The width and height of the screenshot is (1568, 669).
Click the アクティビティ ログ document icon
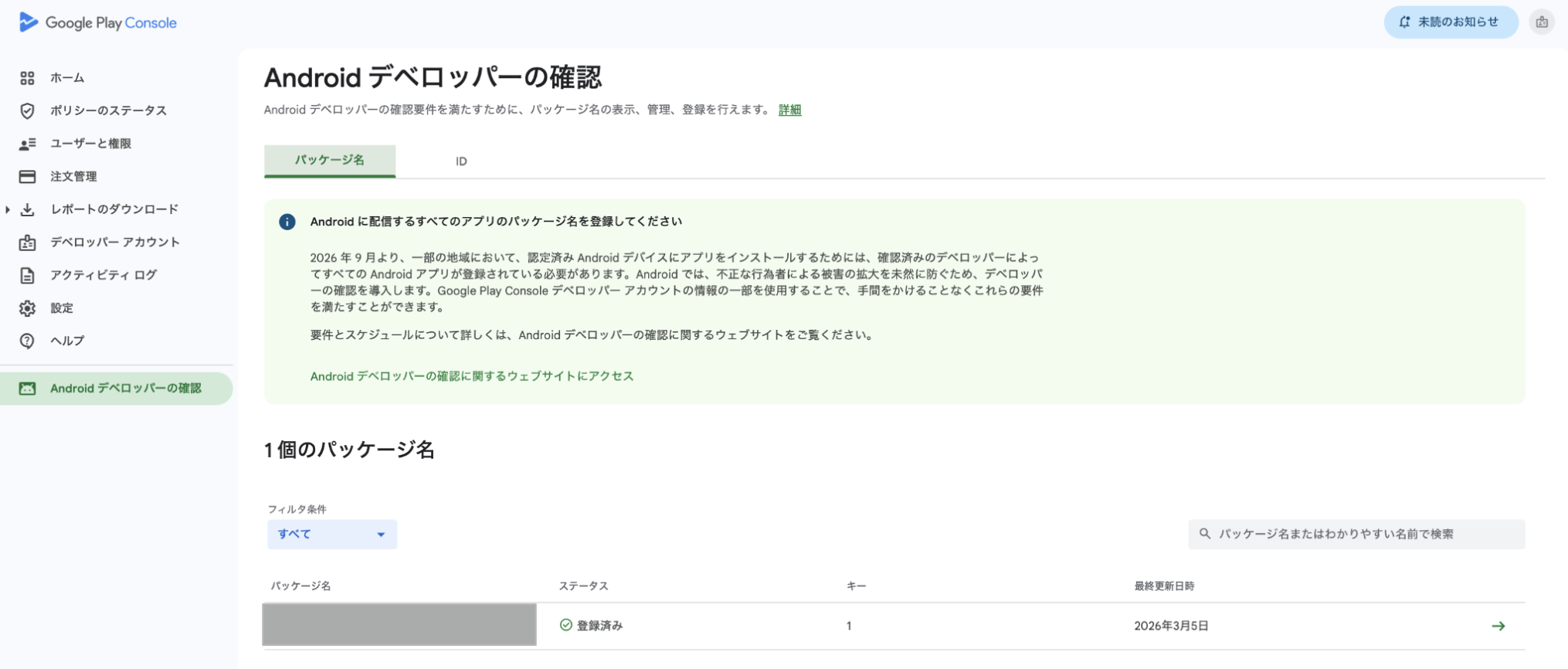pyautogui.click(x=27, y=275)
